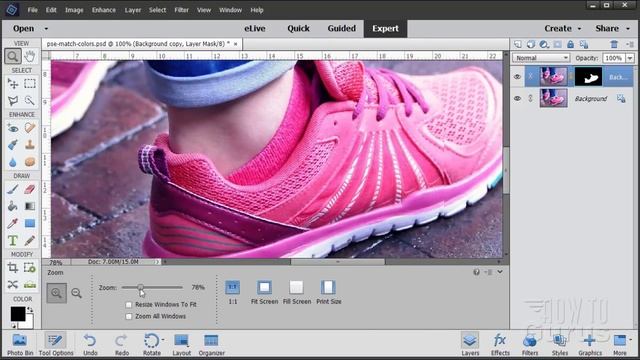Toggle the Tool Options panel
This screenshot has height=360, width=640.
[56, 344]
